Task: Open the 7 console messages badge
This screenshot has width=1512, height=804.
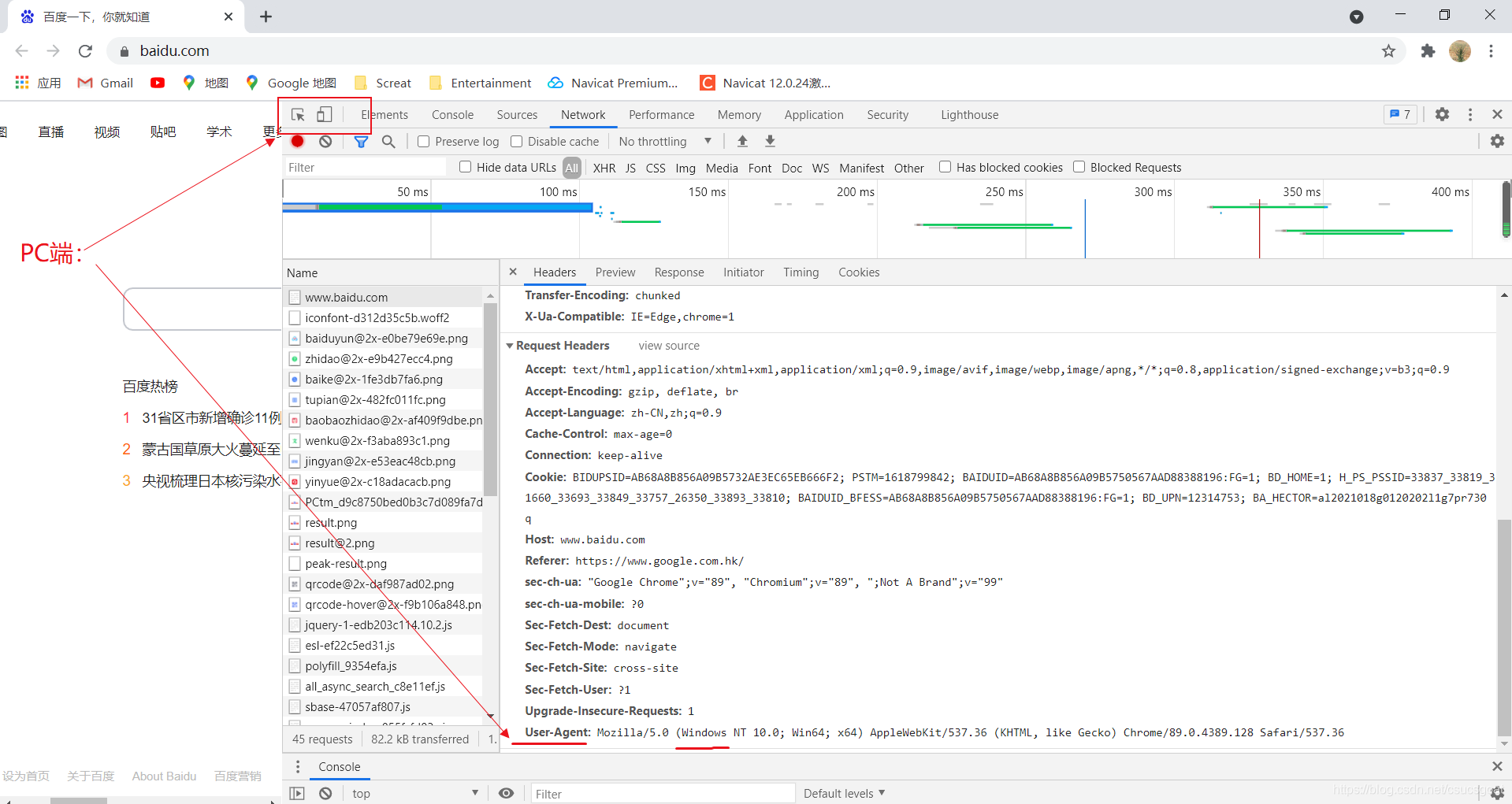Action: pos(1400,114)
